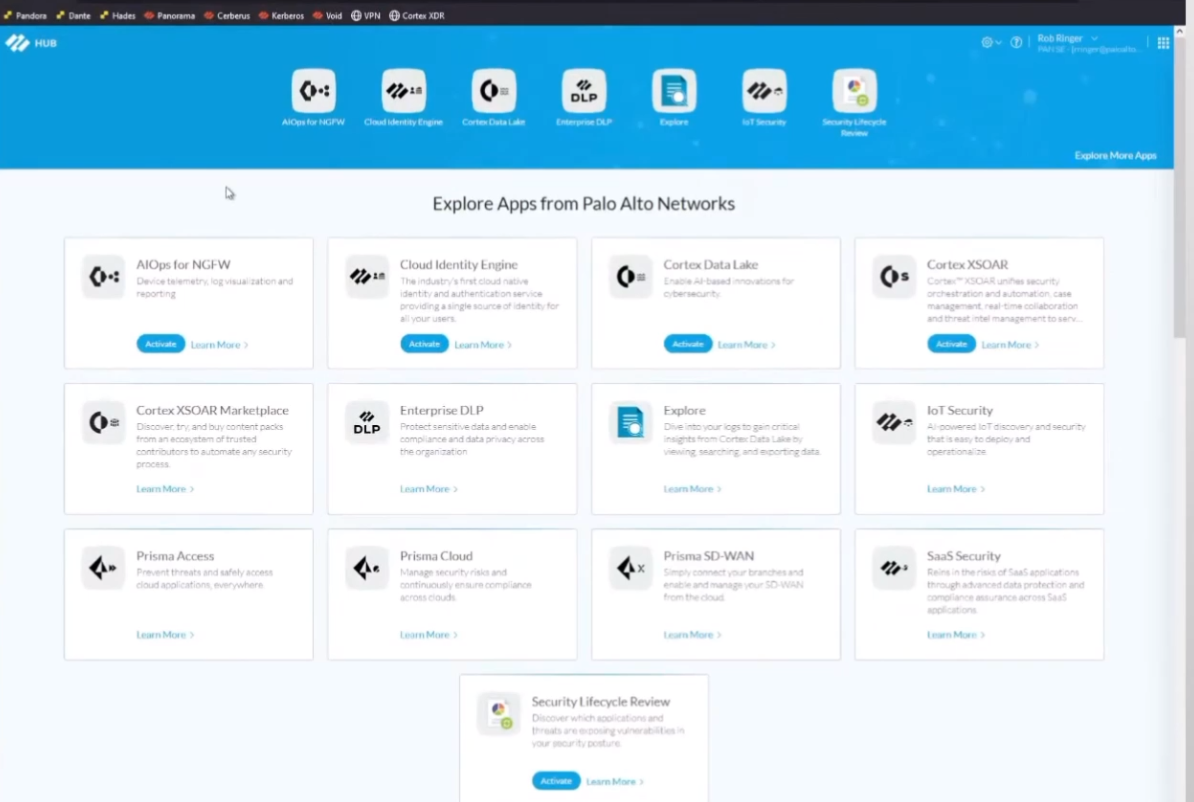Click Prisma Cloud card icon

[x=367, y=567]
